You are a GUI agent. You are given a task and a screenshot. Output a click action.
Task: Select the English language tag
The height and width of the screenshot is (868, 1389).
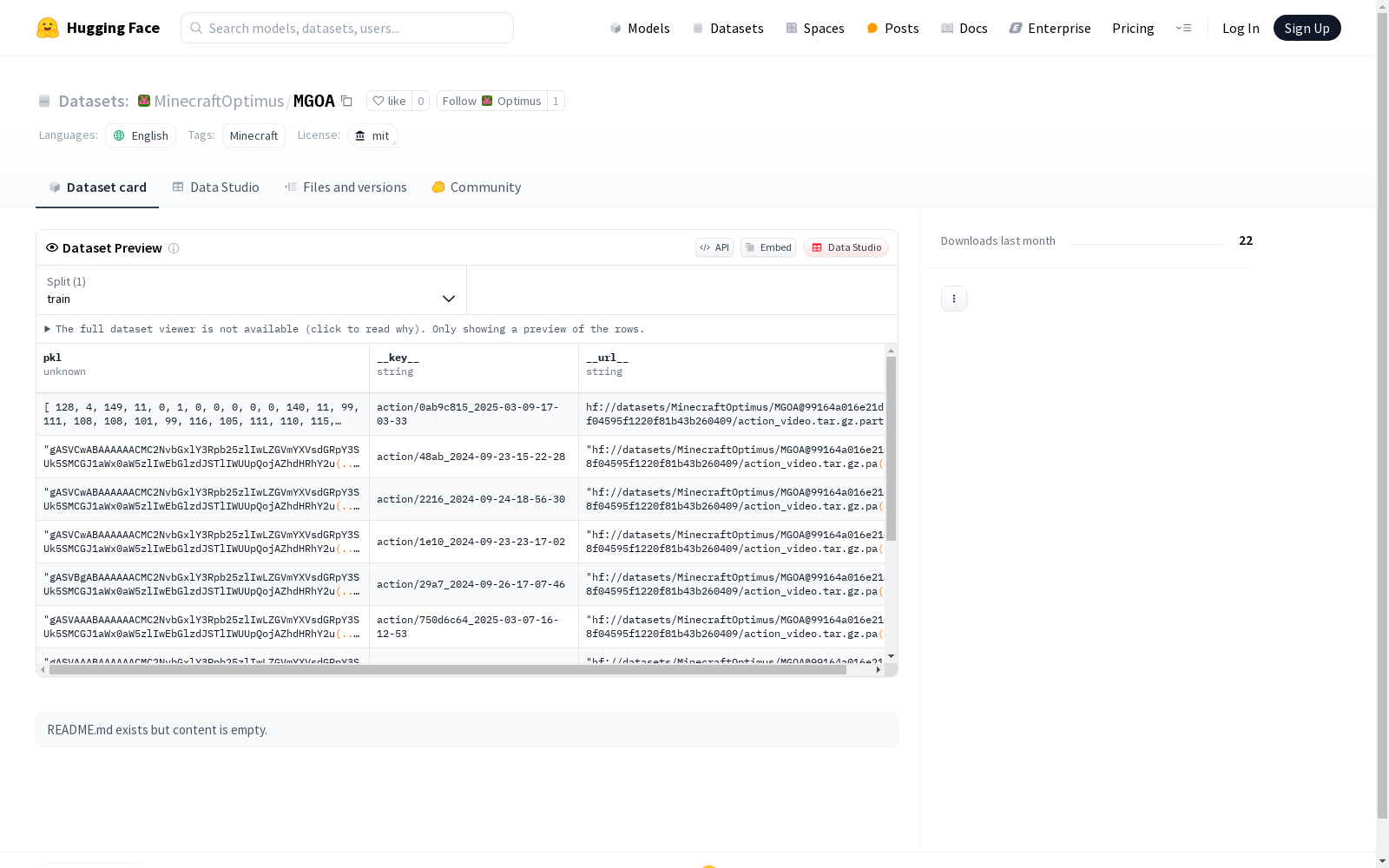click(x=141, y=135)
